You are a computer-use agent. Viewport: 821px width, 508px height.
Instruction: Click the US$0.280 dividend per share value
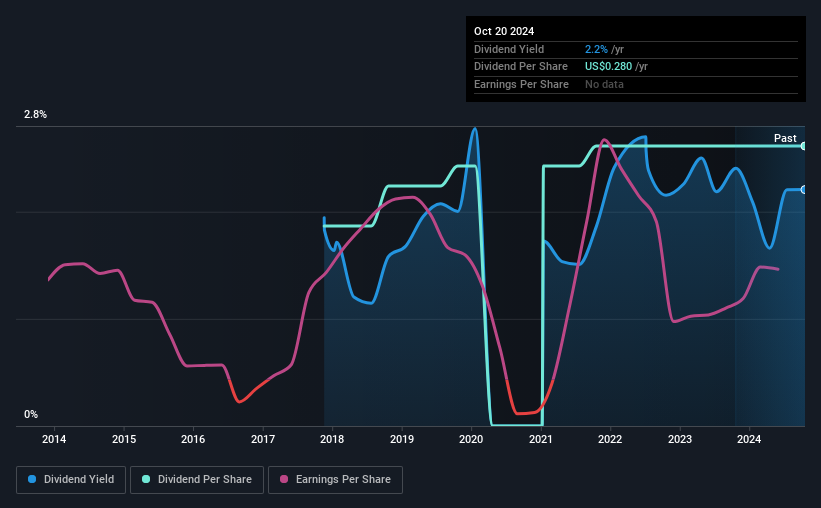[x=608, y=67]
